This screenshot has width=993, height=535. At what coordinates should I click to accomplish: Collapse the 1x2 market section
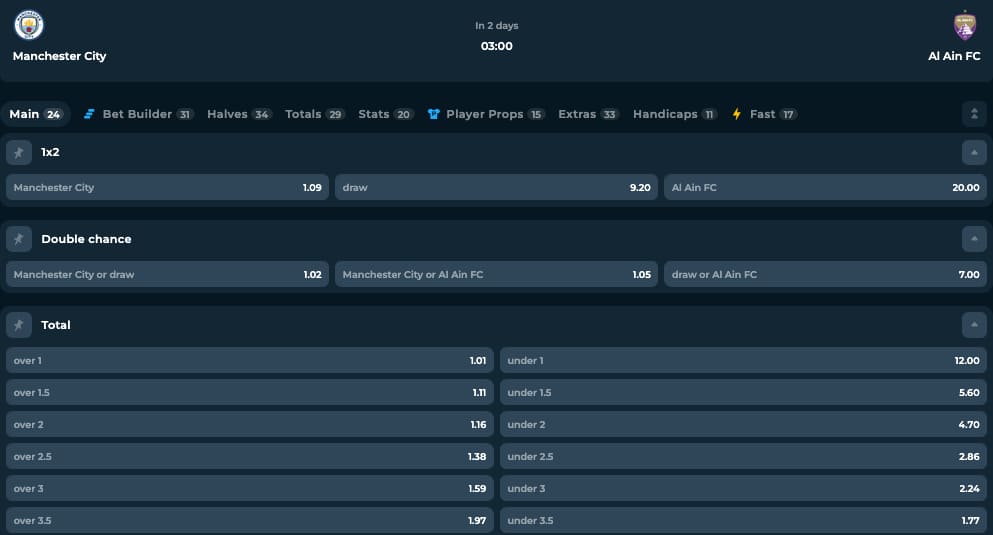tap(974, 153)
